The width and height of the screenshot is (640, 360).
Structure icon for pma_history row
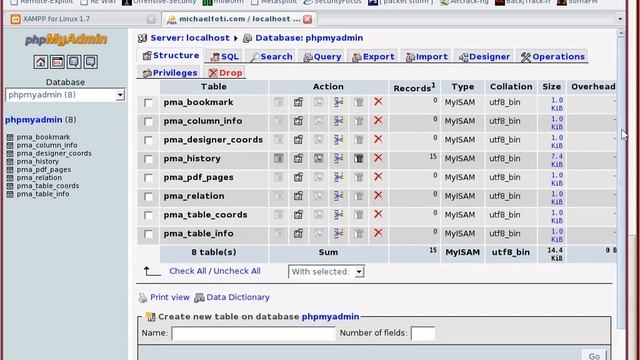pyautogui.click(x=298, y=158)
